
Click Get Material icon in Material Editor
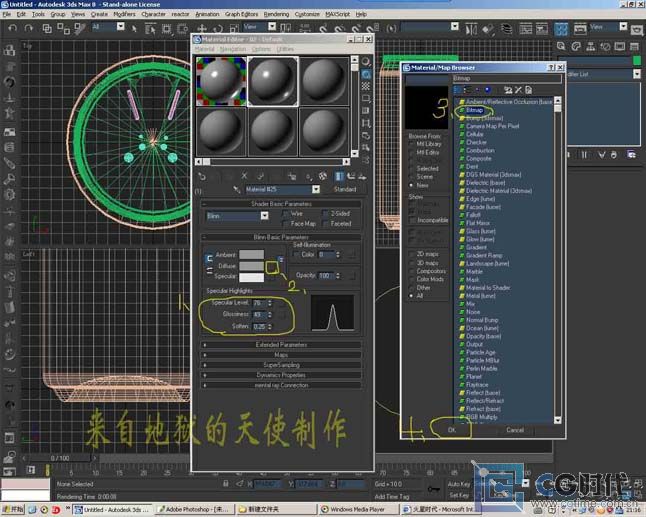click(202, 176)
